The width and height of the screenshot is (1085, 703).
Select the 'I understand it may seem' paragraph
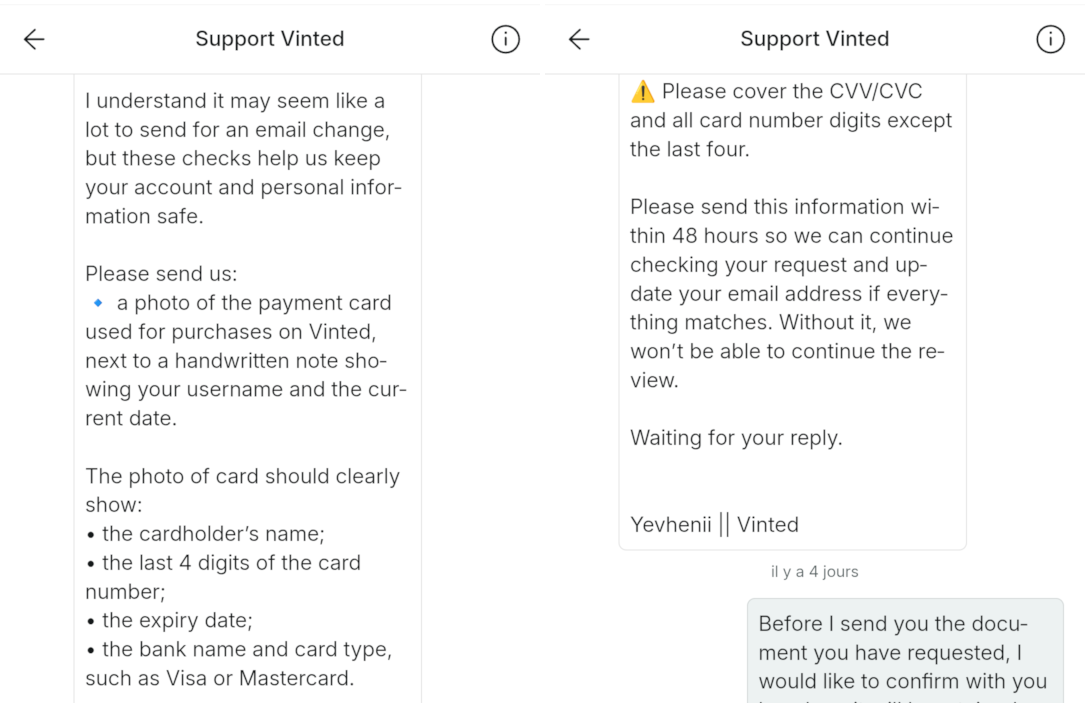244,158
